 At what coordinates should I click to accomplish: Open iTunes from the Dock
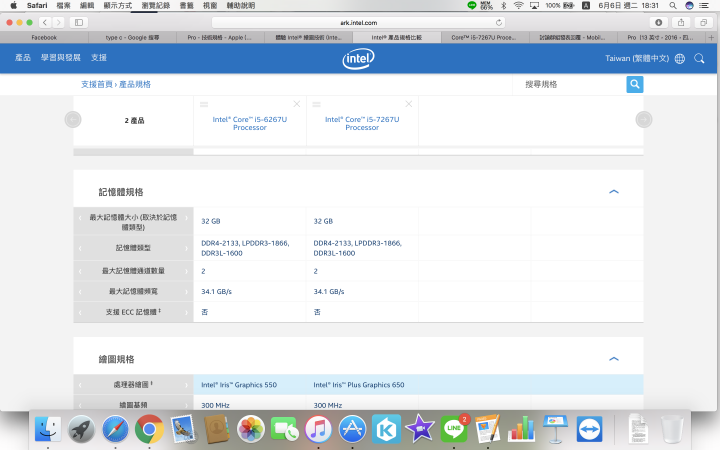click(x=318, y=430)
